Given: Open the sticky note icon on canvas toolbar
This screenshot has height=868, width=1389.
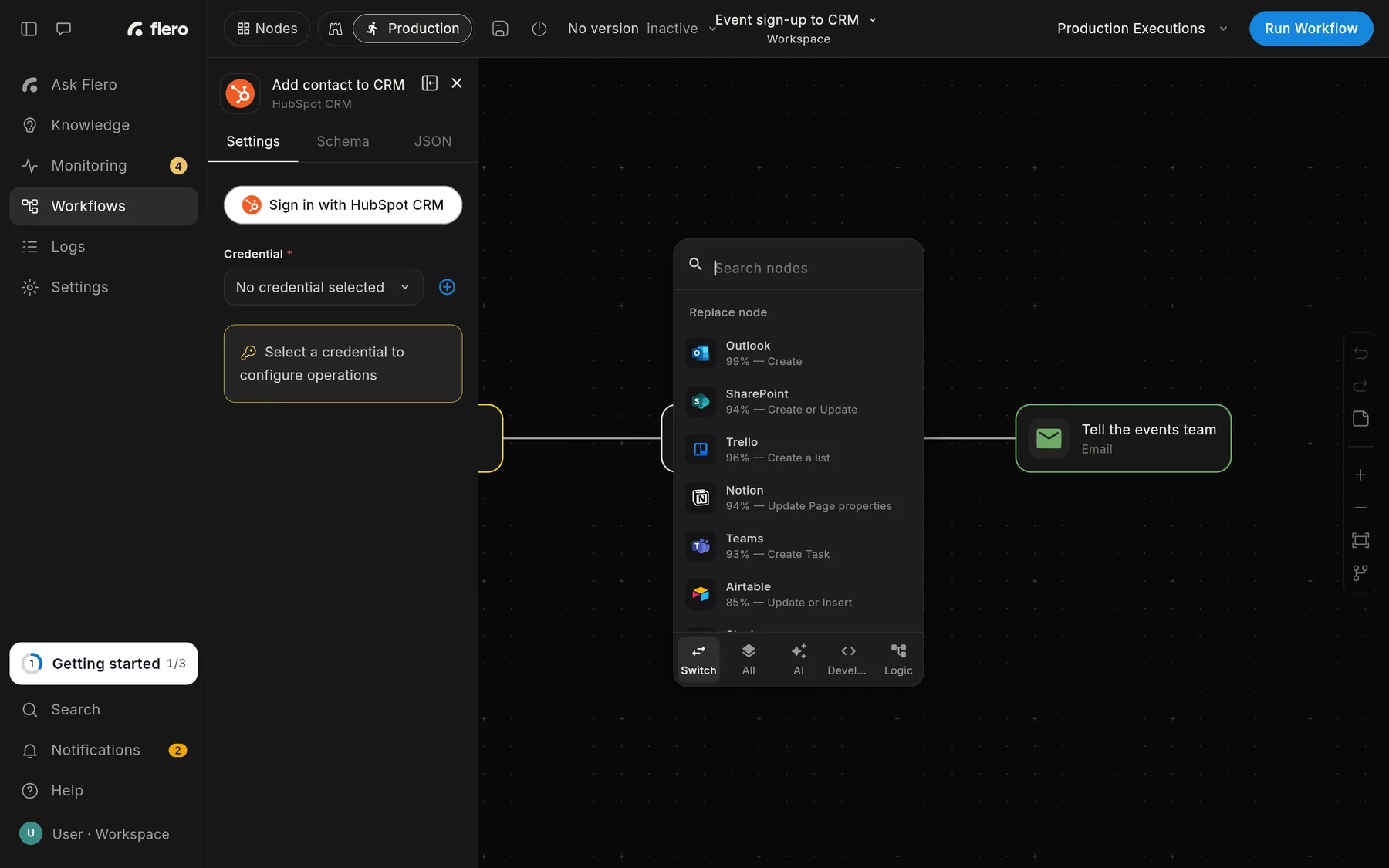Looking at the screenshot, I should [1360, 418].
